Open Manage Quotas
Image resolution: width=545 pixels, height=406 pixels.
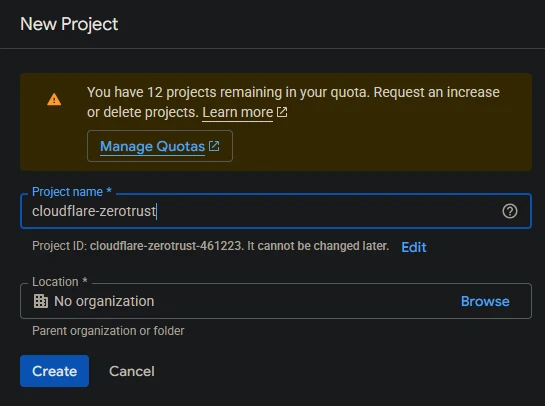pos(160,146)
